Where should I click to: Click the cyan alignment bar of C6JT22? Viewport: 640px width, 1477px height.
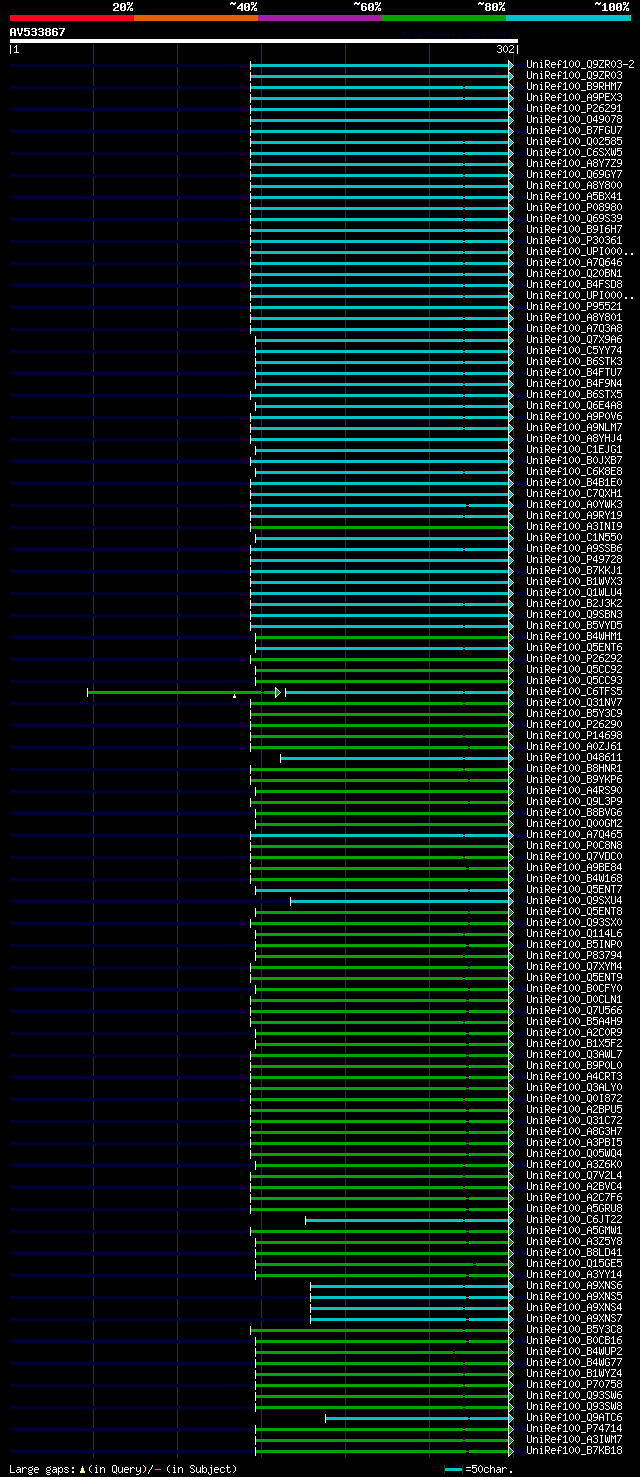pyautogui.click(x=408, y=1220)
